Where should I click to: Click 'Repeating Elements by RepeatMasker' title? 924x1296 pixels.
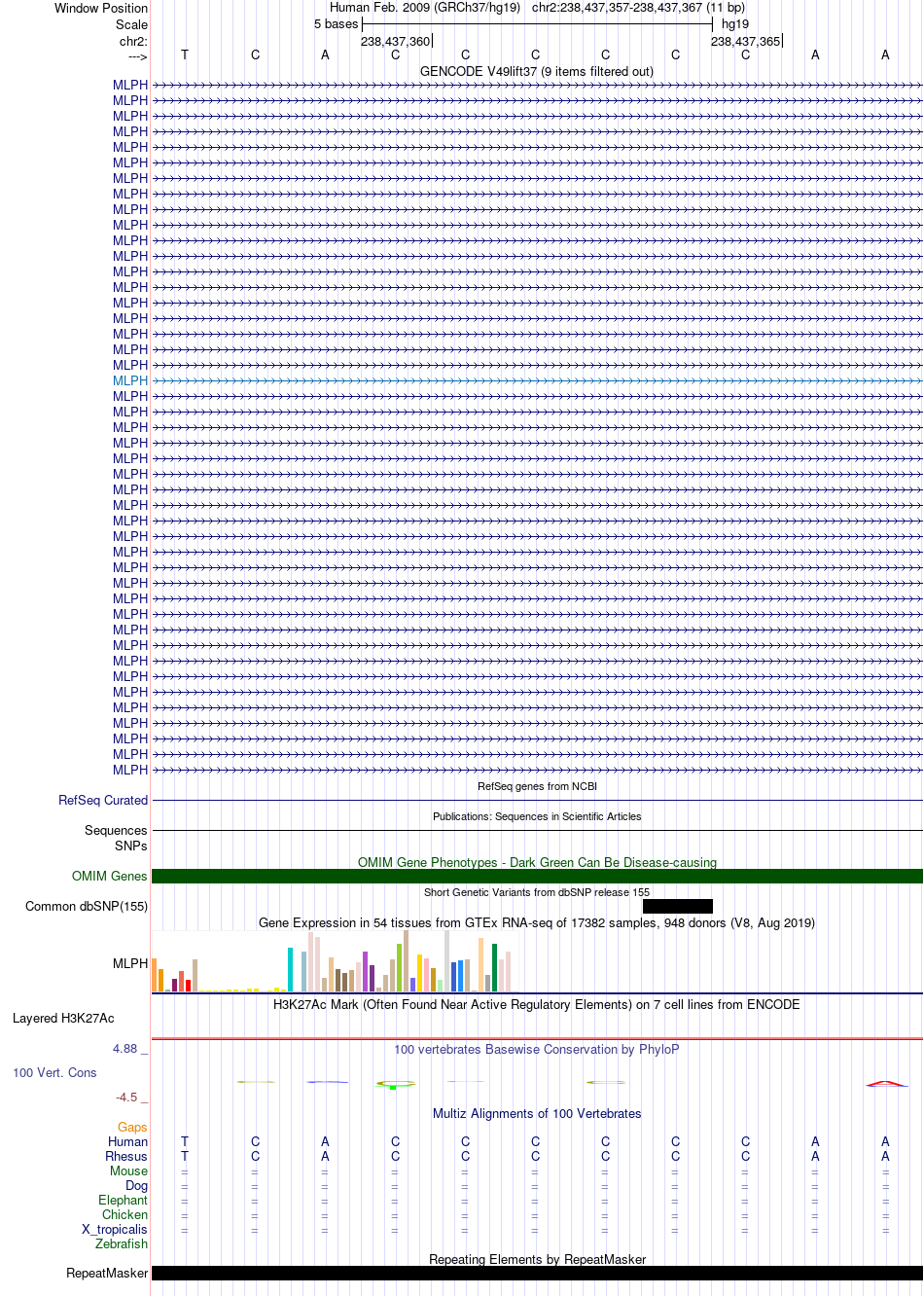coord(537,1260)
